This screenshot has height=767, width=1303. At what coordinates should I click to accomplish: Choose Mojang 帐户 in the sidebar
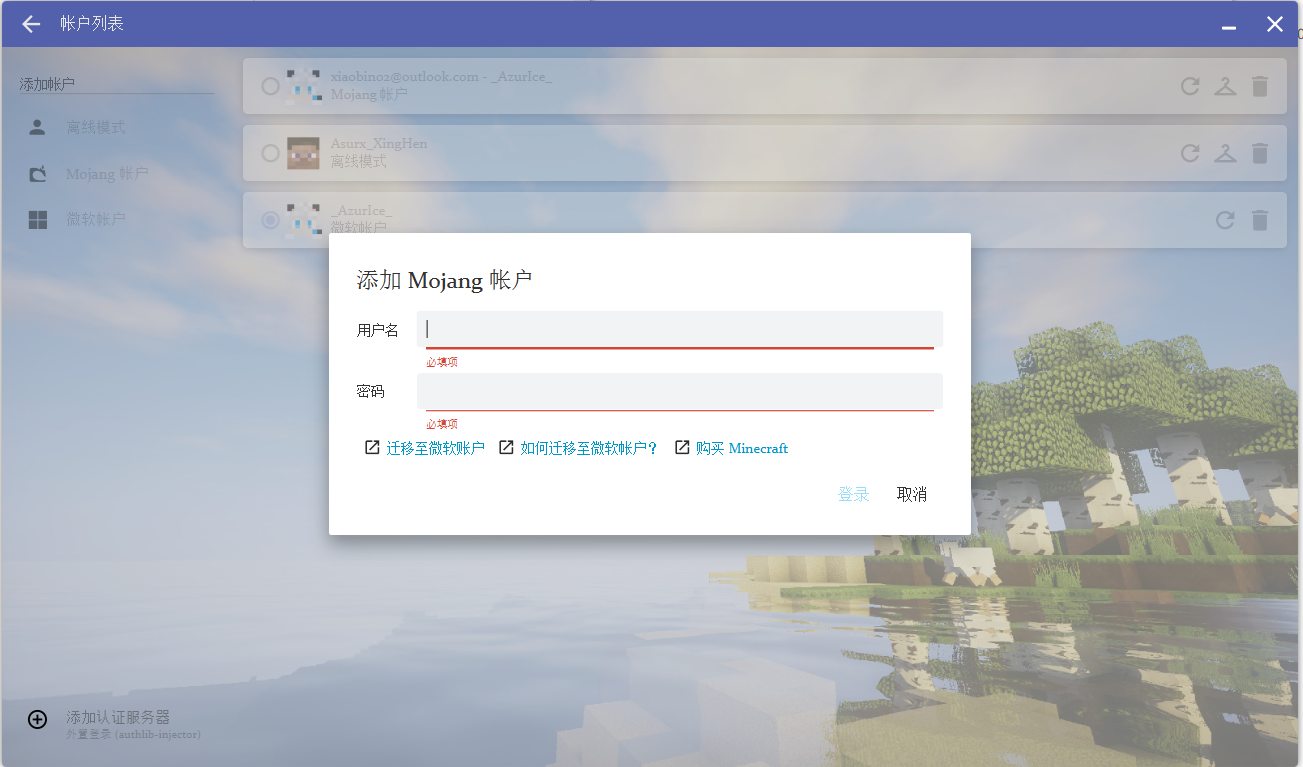106,174
